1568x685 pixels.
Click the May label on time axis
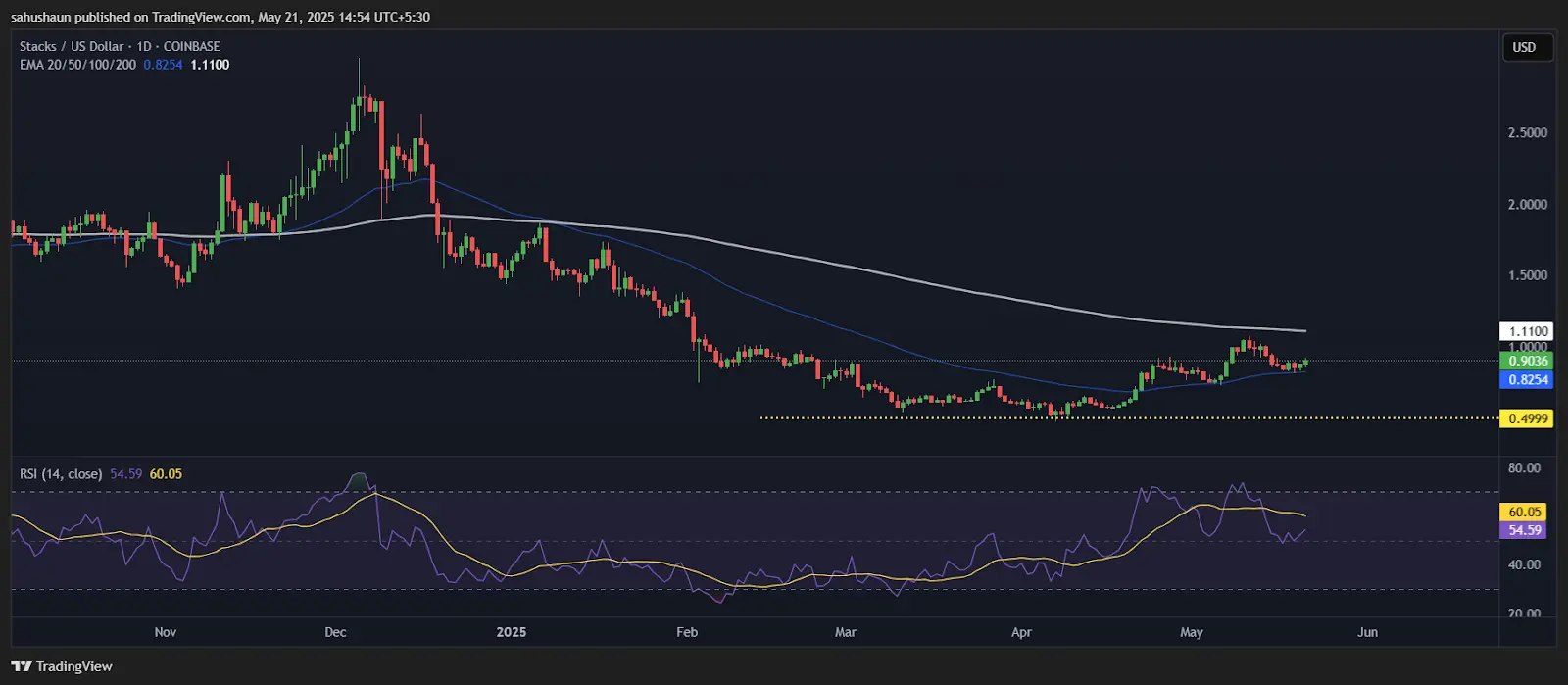pos(1192,632)
